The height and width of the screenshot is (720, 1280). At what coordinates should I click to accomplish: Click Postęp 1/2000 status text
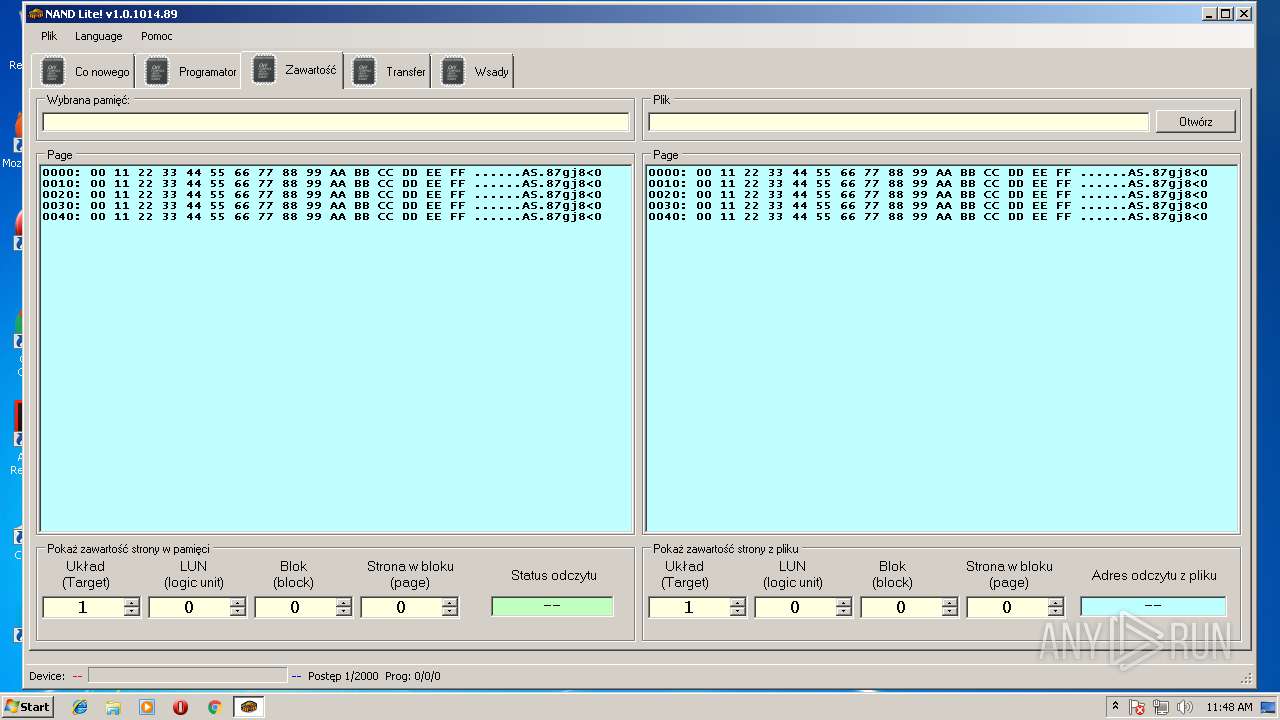[x=343, y=676]
